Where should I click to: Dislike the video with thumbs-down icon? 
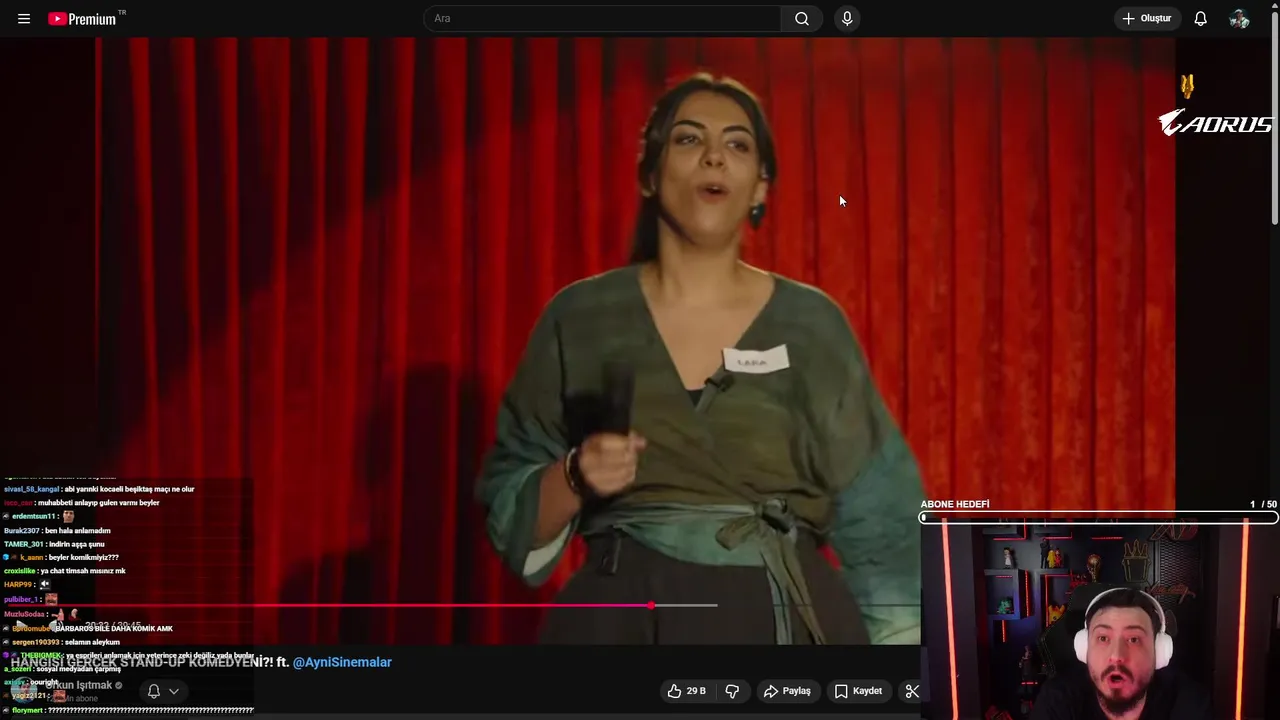[x=732, y=691]
